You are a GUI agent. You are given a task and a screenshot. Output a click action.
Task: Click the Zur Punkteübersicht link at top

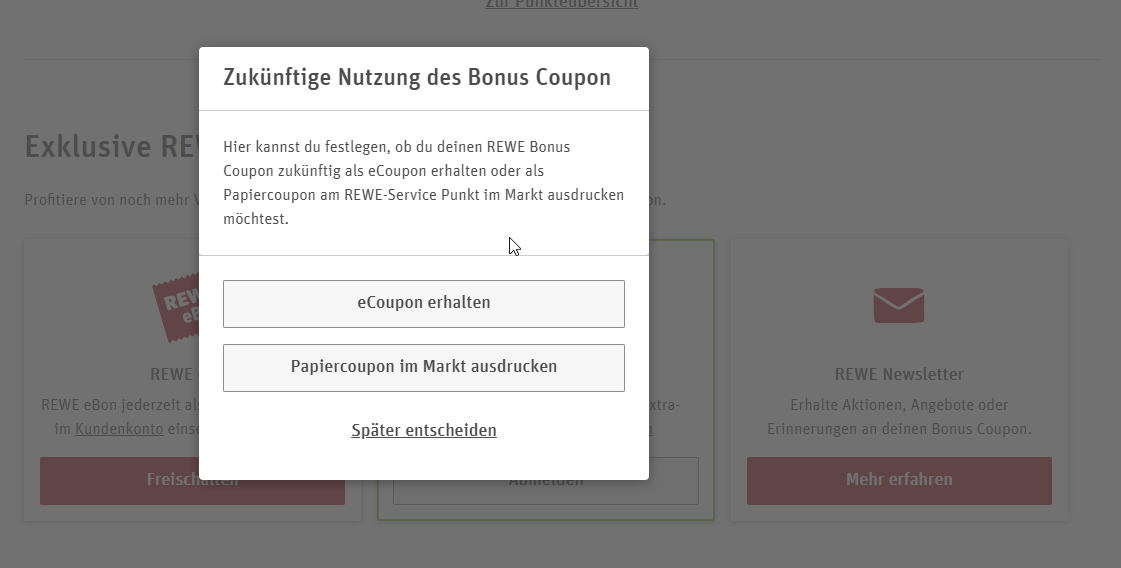pos(561,4)
